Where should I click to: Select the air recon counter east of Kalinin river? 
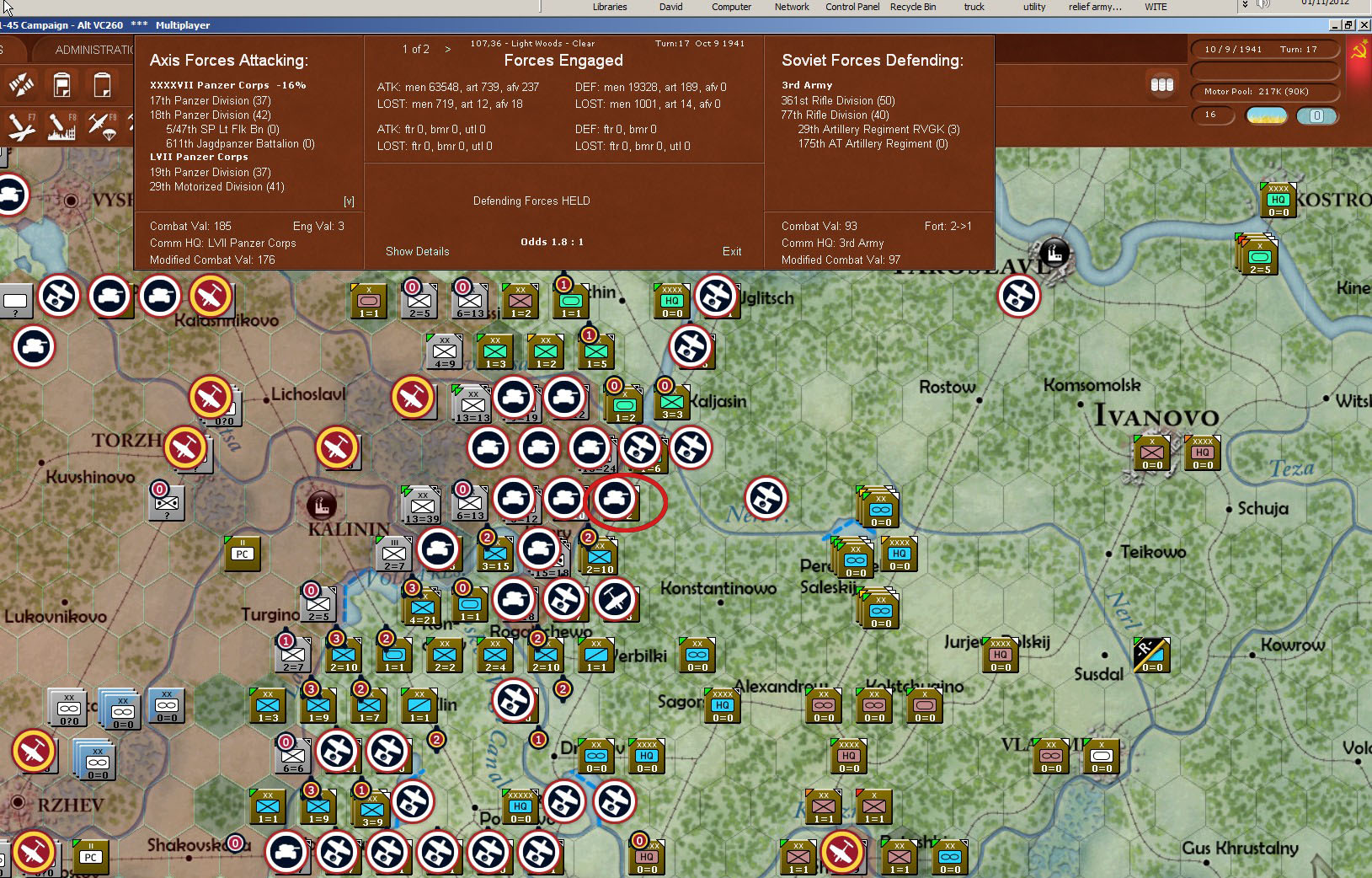tap(766, 497)
